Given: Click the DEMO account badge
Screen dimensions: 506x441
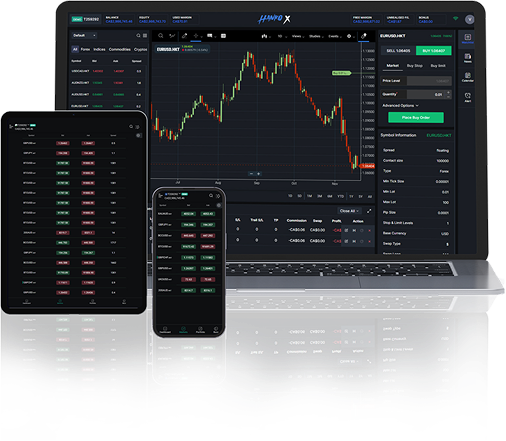Looking at the screenshot, I should pyautogui.click(x=77, y=19).
